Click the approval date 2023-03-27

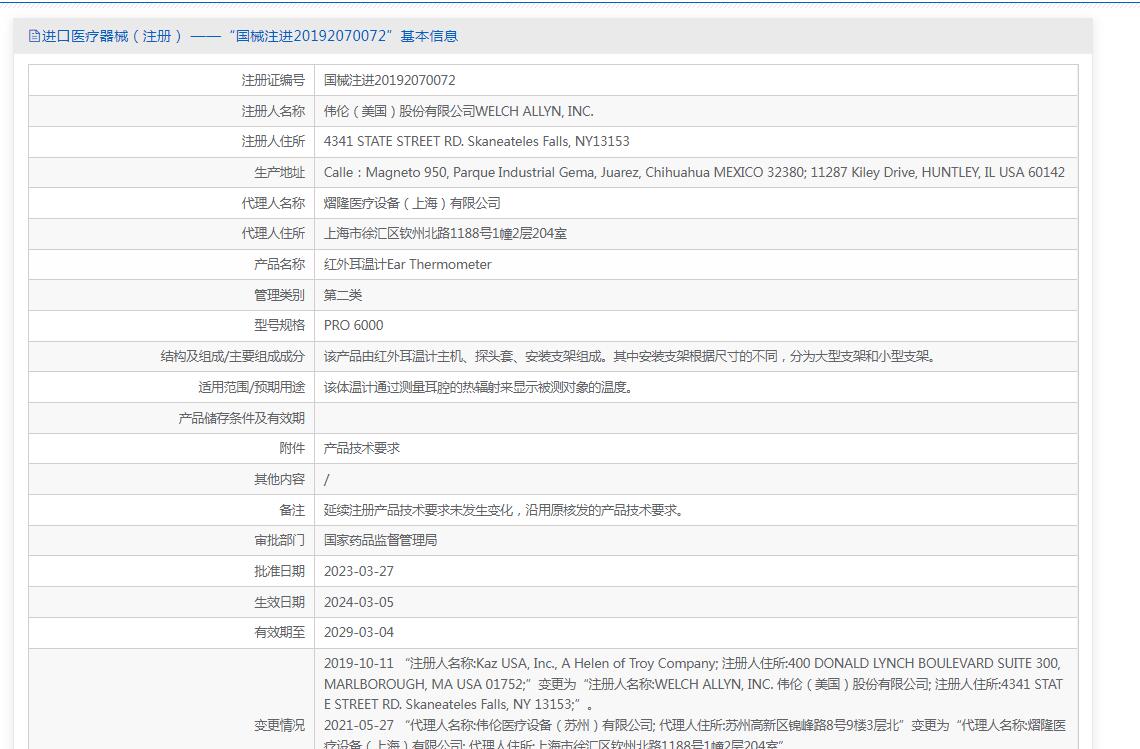point(358,571)
